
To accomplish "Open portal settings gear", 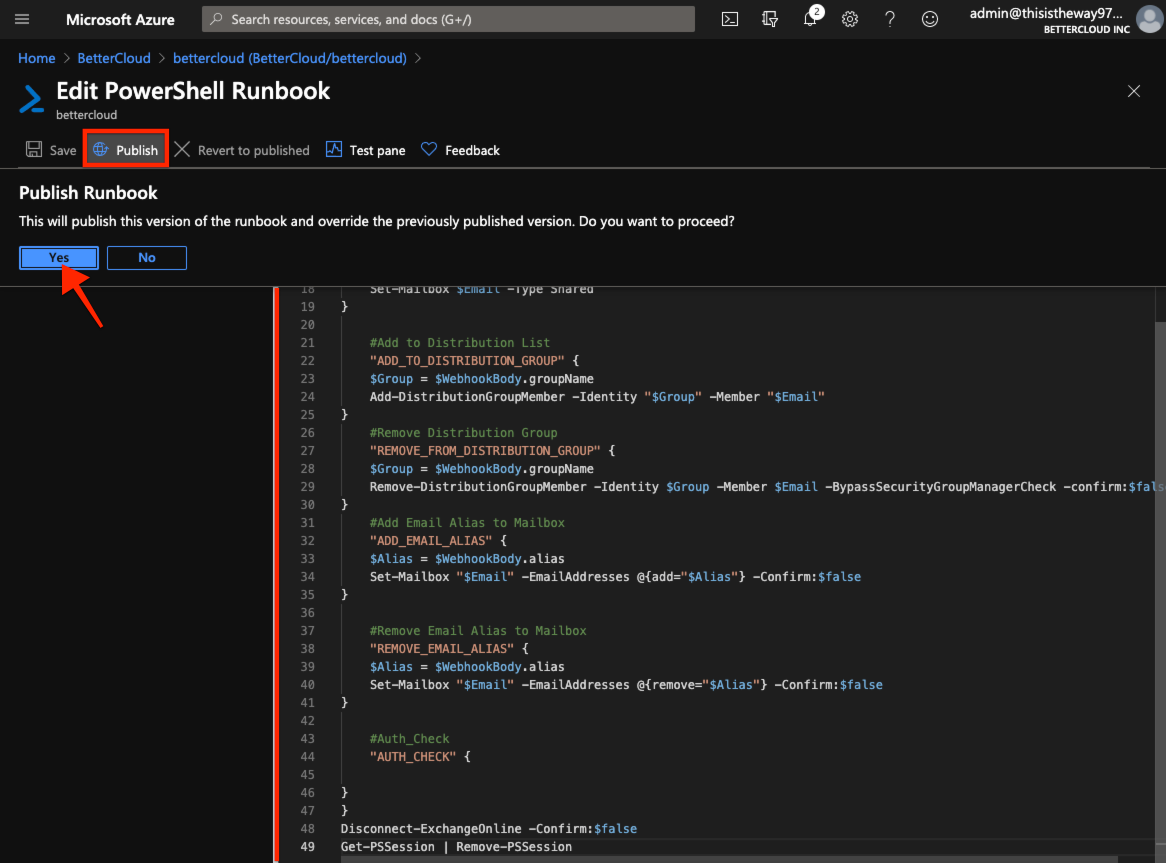I will coord(850,18).
